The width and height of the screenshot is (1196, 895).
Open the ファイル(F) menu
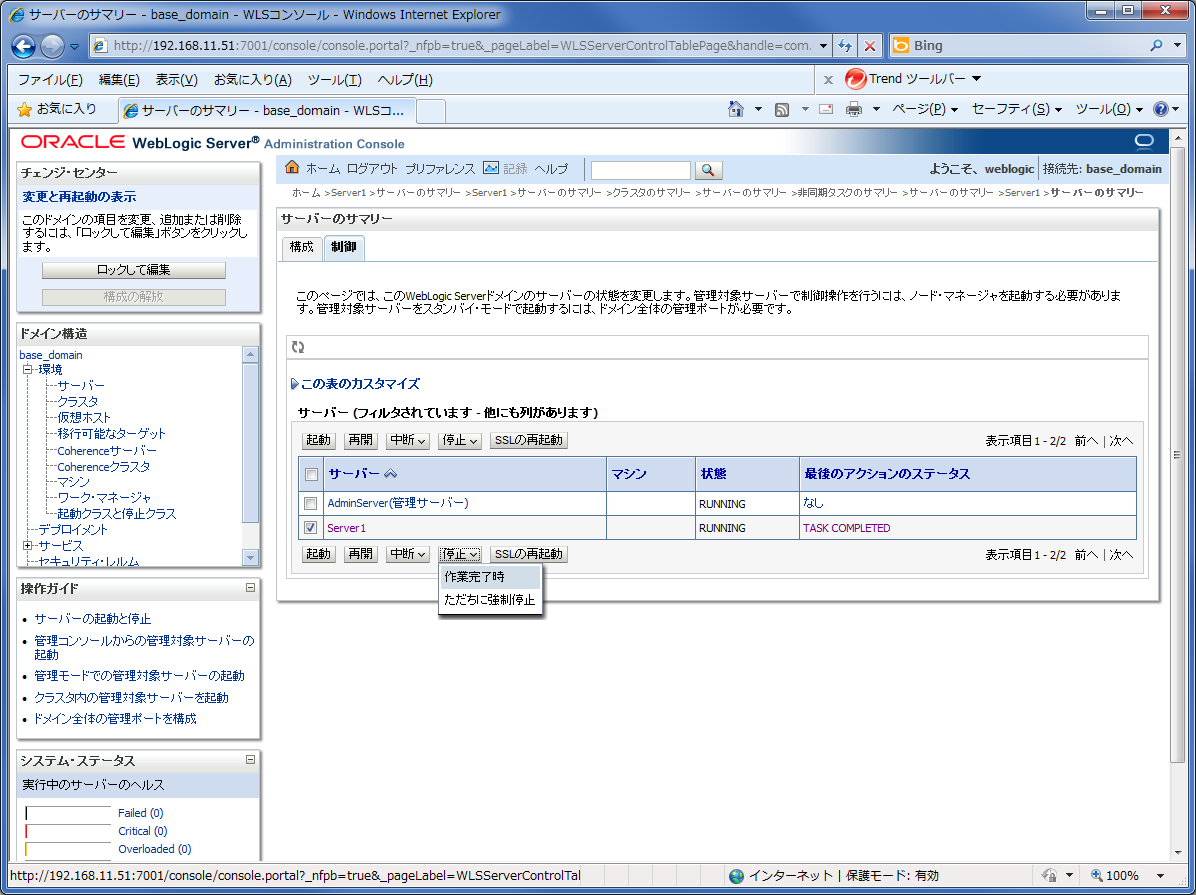(x=50, y=79)
